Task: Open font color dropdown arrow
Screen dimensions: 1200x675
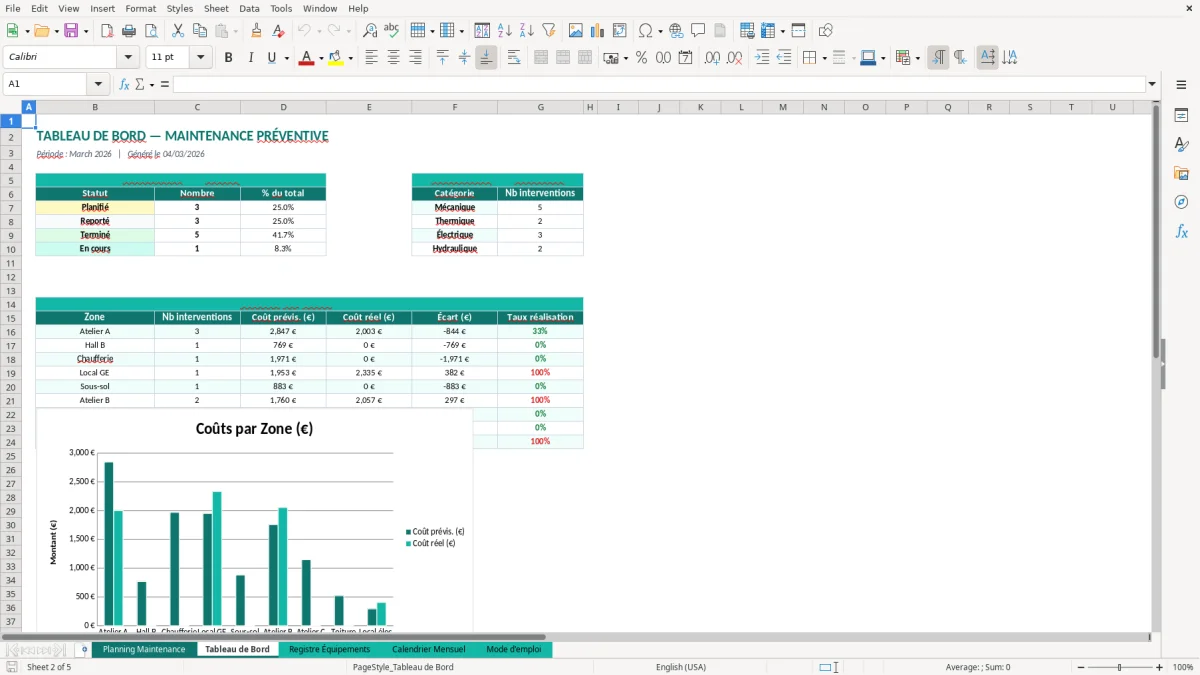Action: point(320,58)
